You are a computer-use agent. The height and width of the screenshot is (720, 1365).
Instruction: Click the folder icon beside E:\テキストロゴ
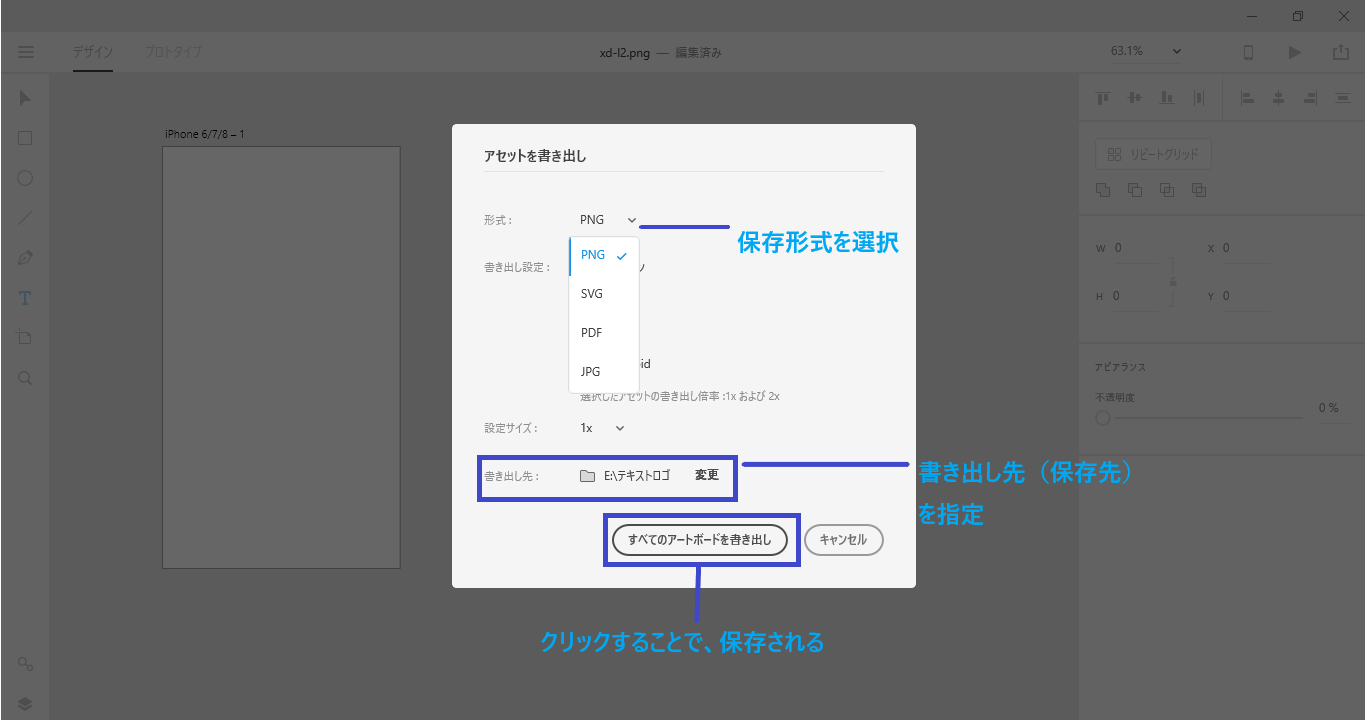[x=587, y=475]
